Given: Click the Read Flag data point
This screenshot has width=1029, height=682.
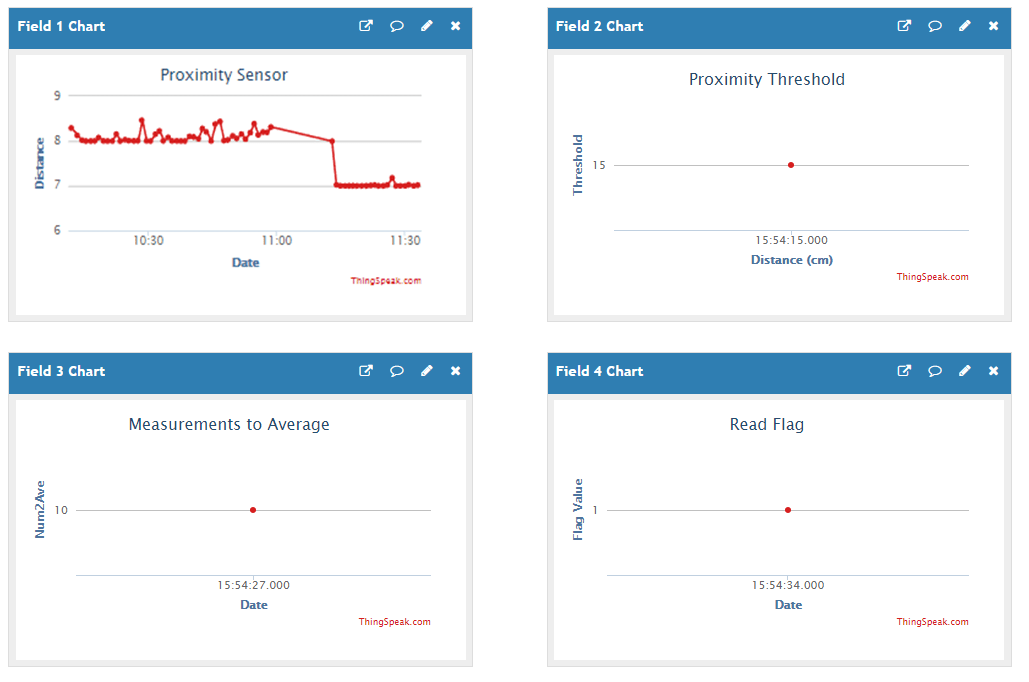Looking at the screenshot, I should (788, 510).
